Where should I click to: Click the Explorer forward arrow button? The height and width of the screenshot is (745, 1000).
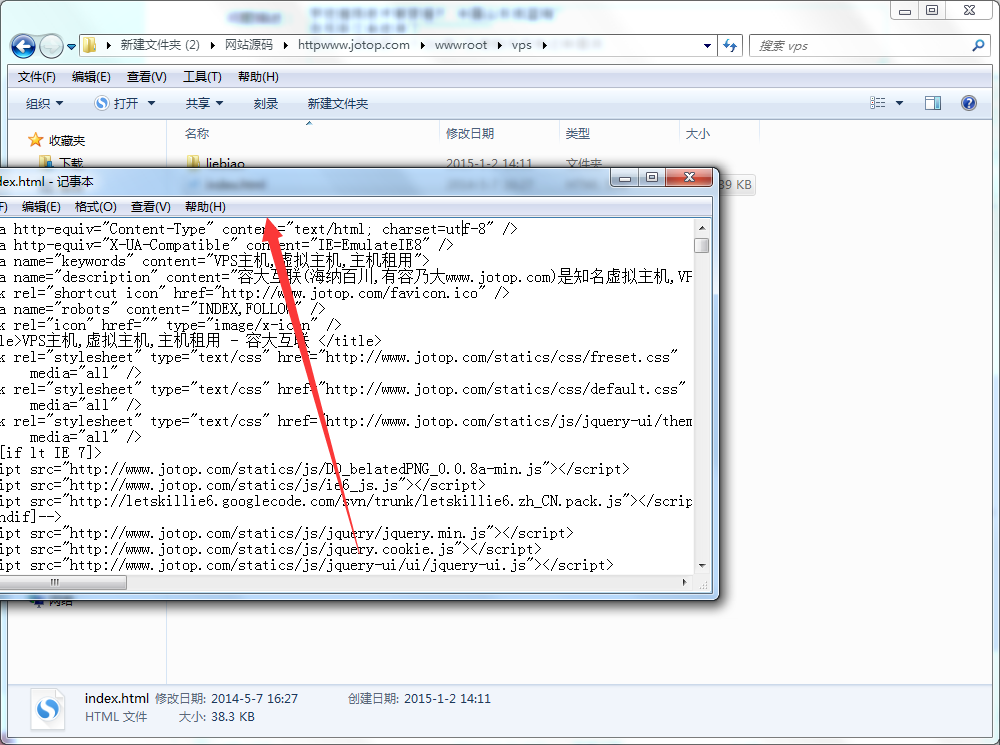coord(51,46)
